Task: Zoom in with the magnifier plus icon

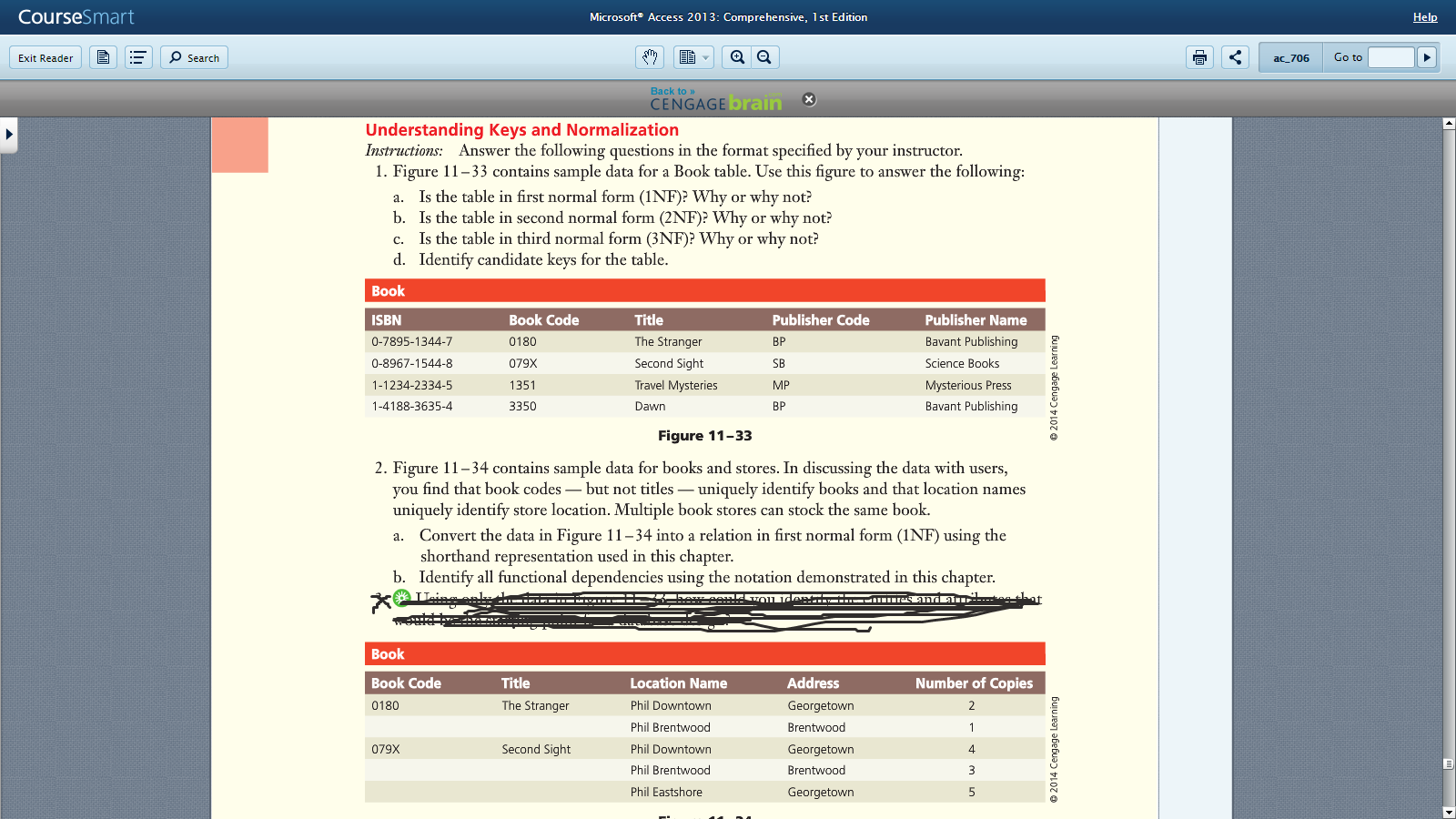Action: coord(737,57)
